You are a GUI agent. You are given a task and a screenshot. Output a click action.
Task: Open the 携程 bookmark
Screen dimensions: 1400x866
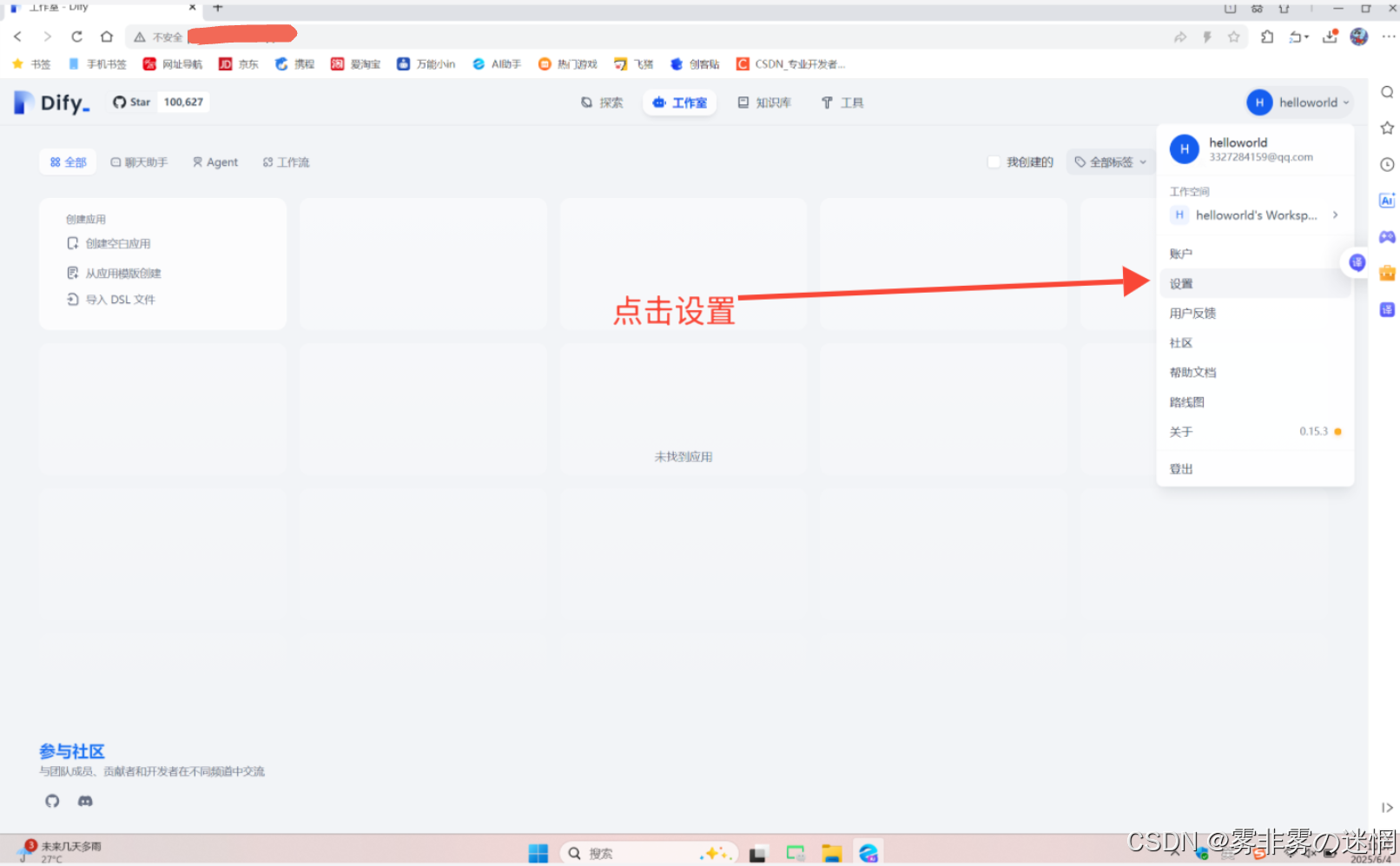294,64
